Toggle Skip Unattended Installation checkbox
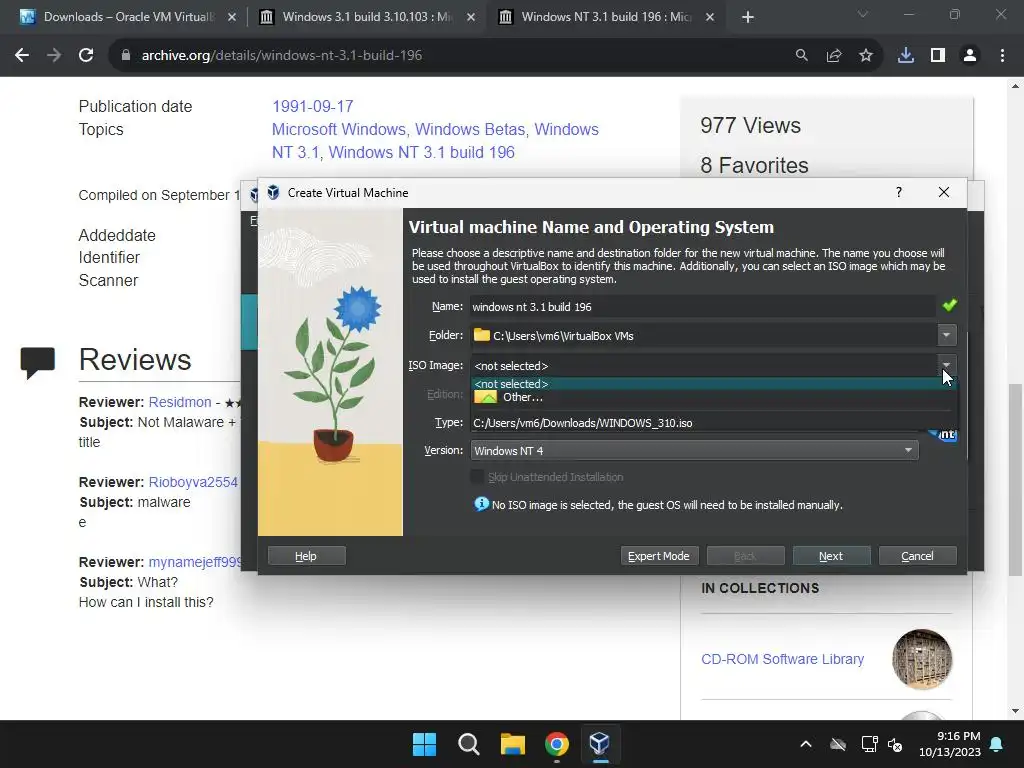 [477, 477]
